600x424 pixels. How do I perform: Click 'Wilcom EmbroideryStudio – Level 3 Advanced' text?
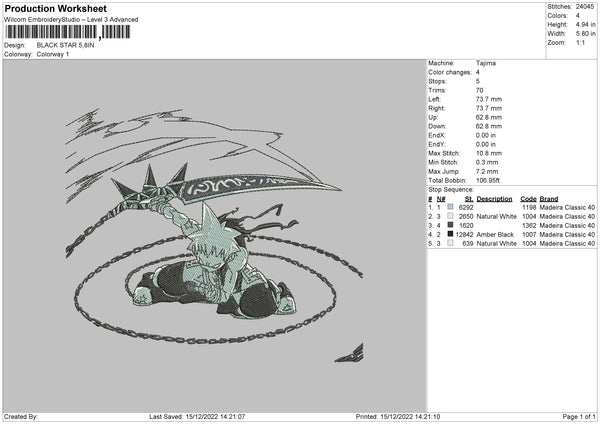tap(71, 20)
